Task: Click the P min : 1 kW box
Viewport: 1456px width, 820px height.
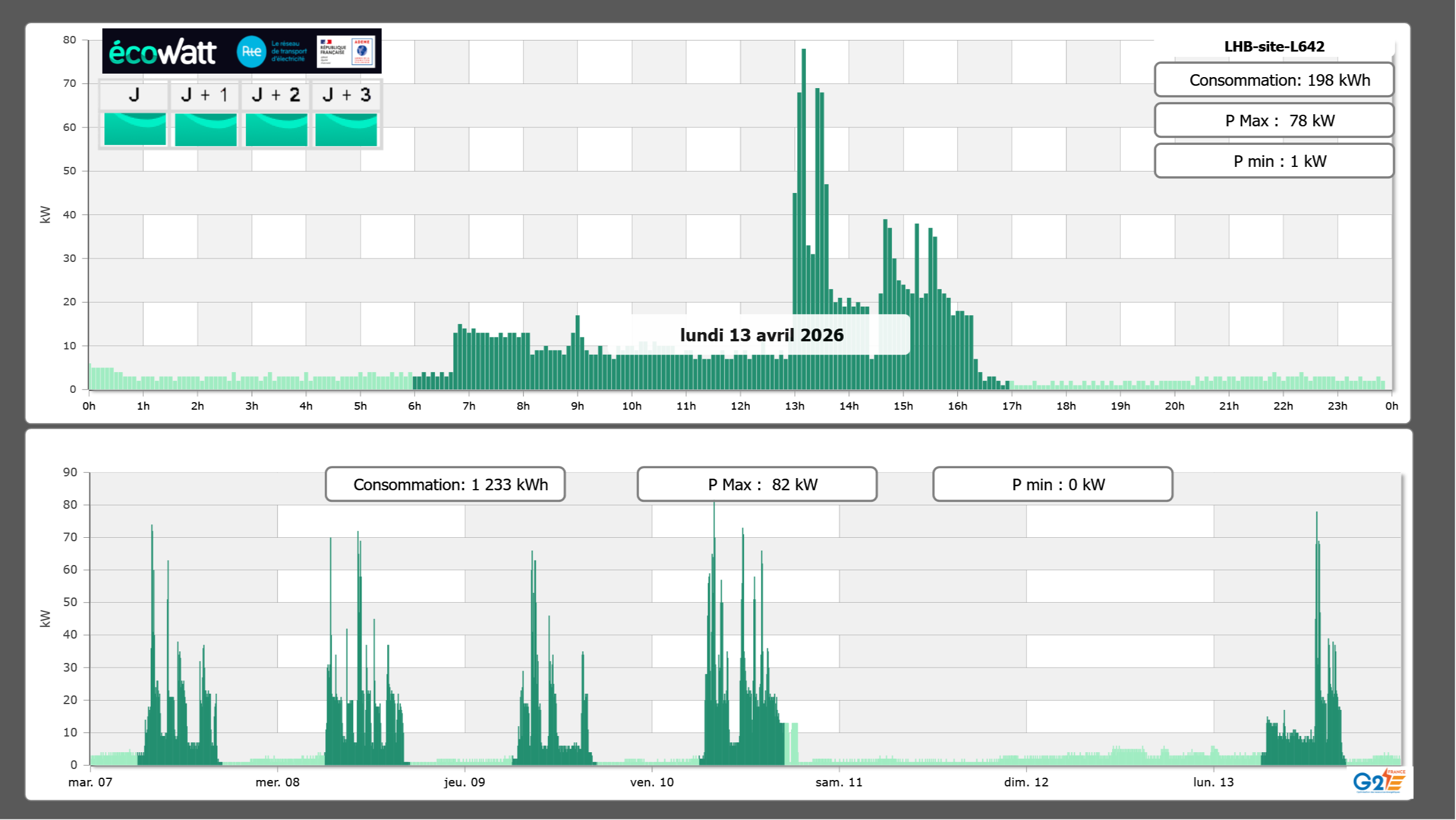Action: [1274, 161]
